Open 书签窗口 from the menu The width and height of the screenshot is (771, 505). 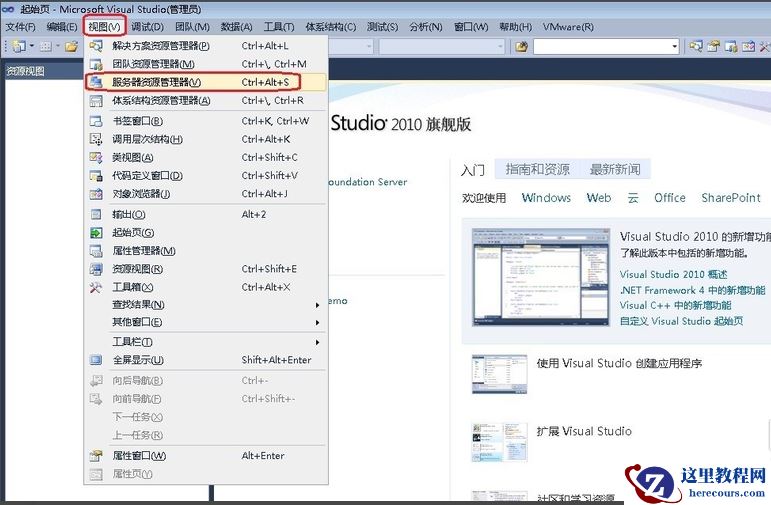pyautogui.click(x=206, y=121)
